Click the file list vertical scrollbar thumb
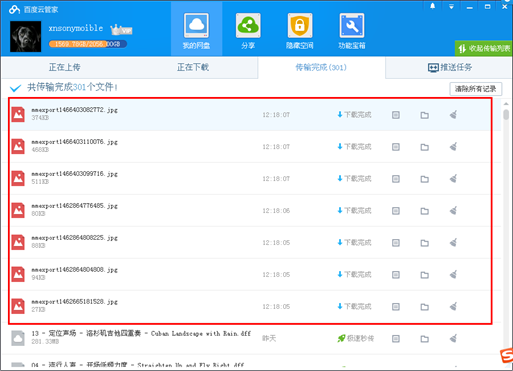The image size is (513, 371). tap(506, 114)
